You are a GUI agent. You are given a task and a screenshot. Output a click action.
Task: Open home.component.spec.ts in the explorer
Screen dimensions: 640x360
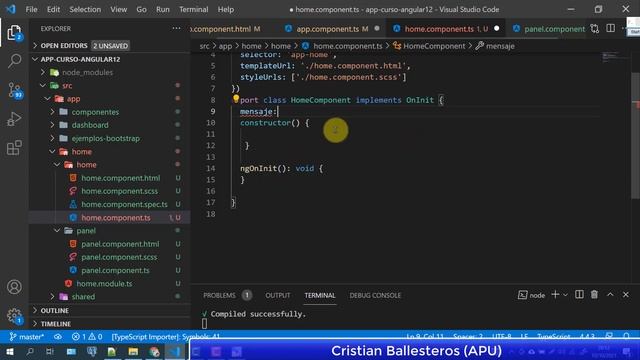(124, 204)
